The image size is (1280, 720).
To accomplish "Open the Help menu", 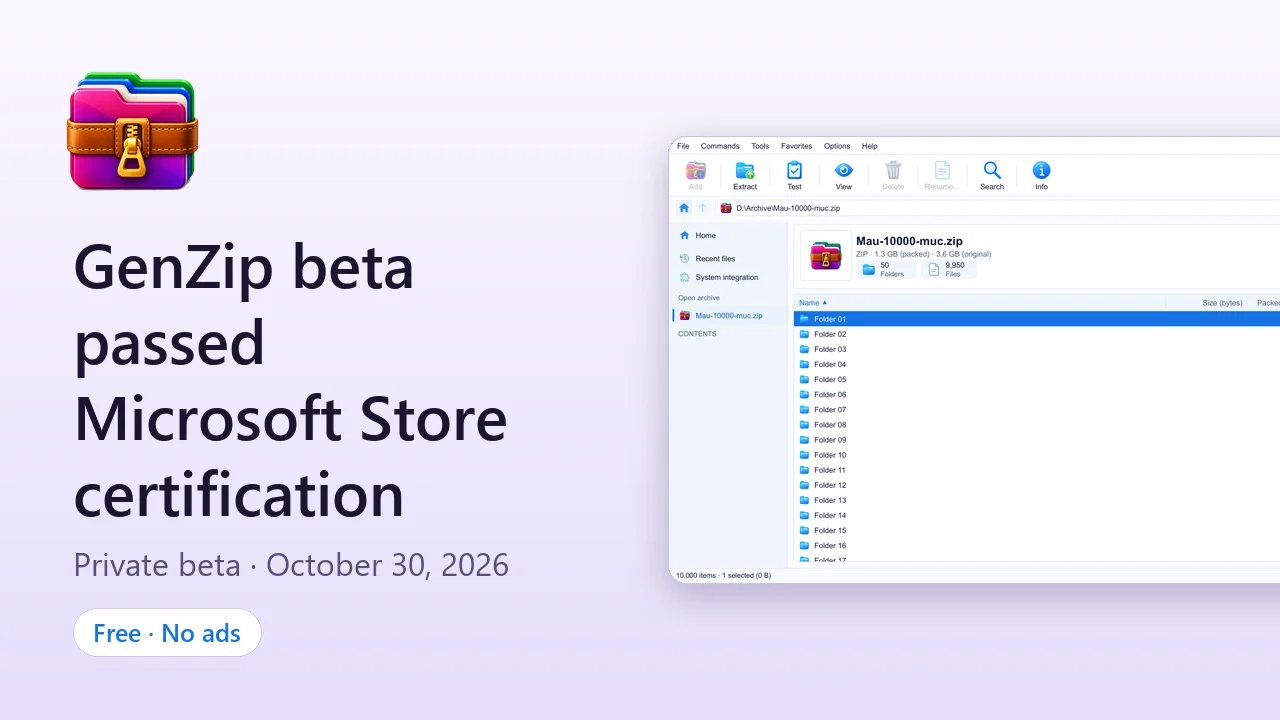I will point(870,146).
